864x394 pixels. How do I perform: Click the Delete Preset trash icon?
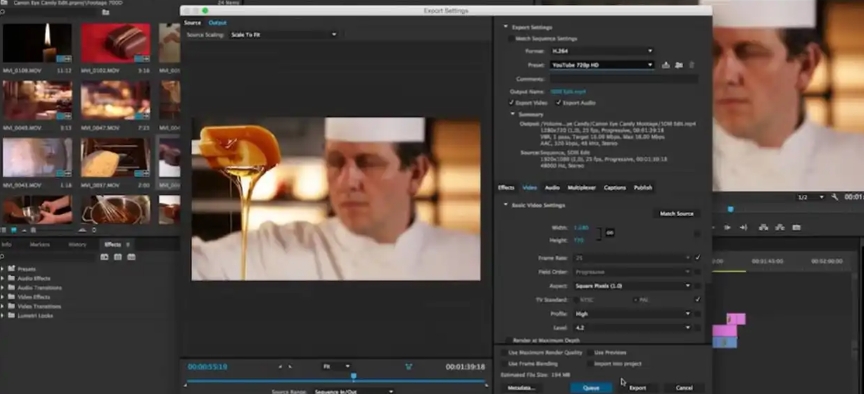pyautogui.click(x=692, y=65)
